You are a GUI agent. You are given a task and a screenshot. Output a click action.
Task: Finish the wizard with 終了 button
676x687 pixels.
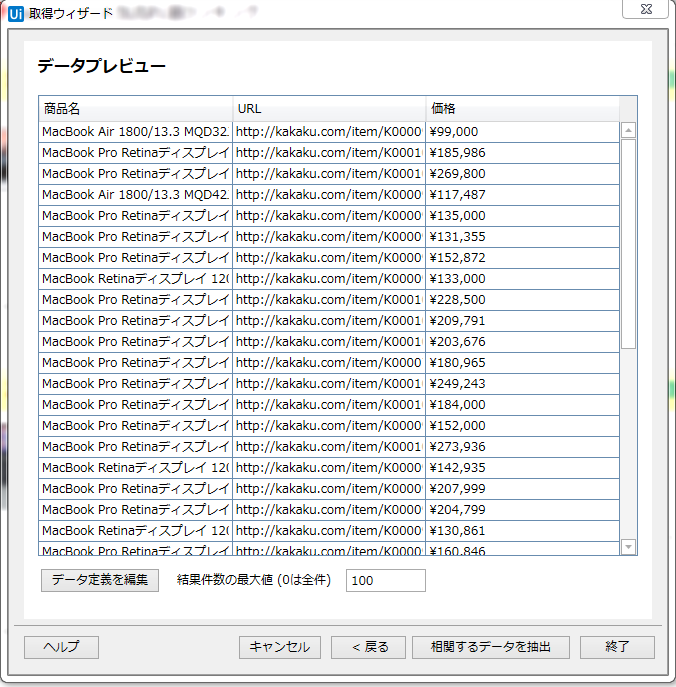pos(617,647)
